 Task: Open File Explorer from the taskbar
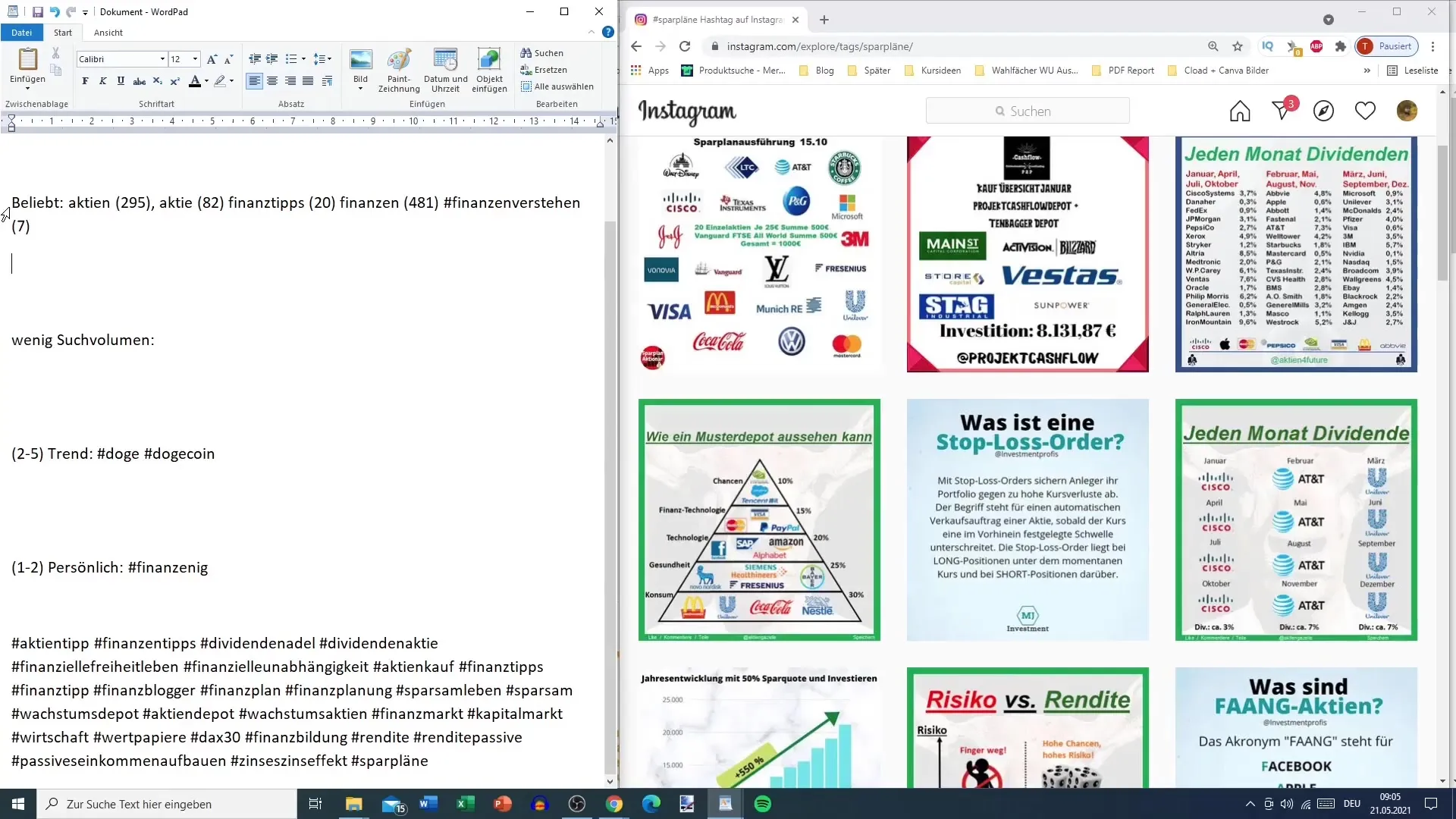(354, 804)
